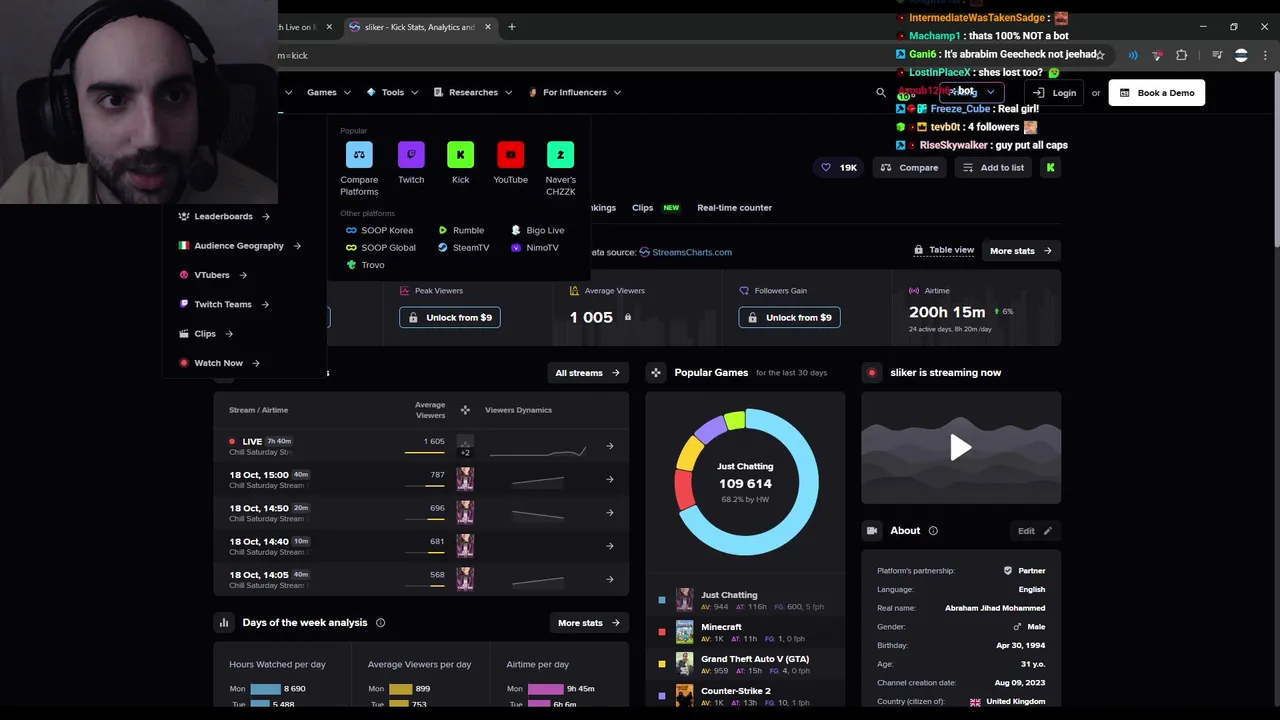Open a new browser tab

pos(512,27)
